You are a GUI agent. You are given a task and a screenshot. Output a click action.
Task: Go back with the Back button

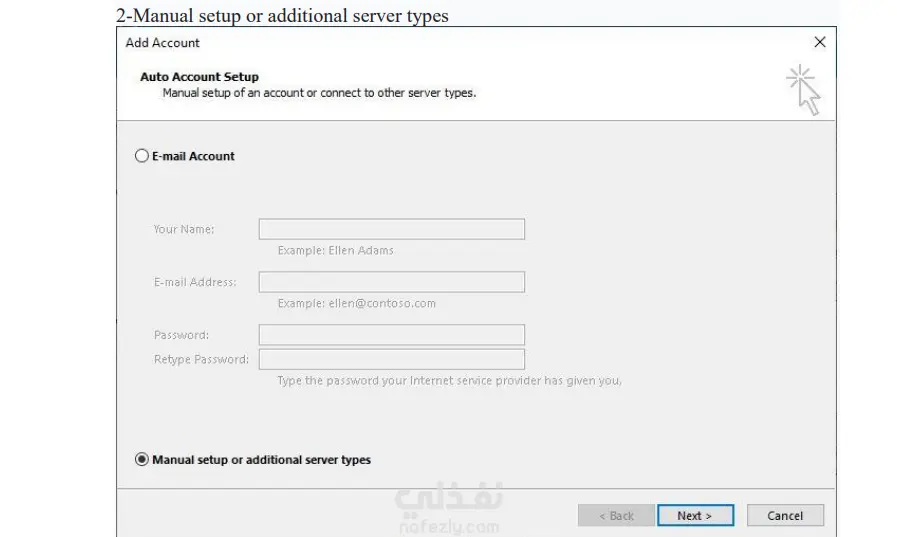tap(616, 516)
